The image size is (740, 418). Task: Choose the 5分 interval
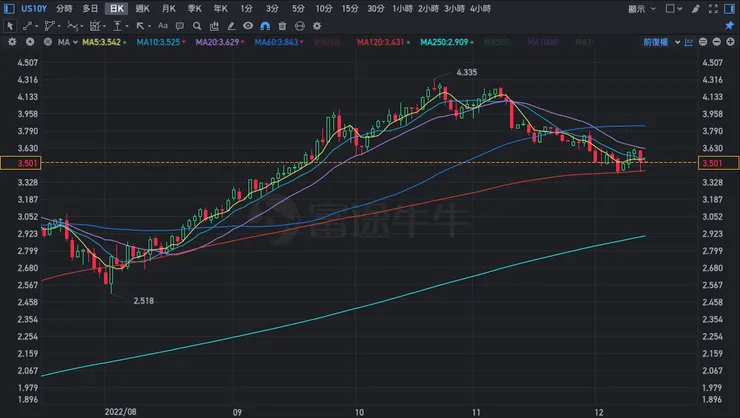(298, 8)
